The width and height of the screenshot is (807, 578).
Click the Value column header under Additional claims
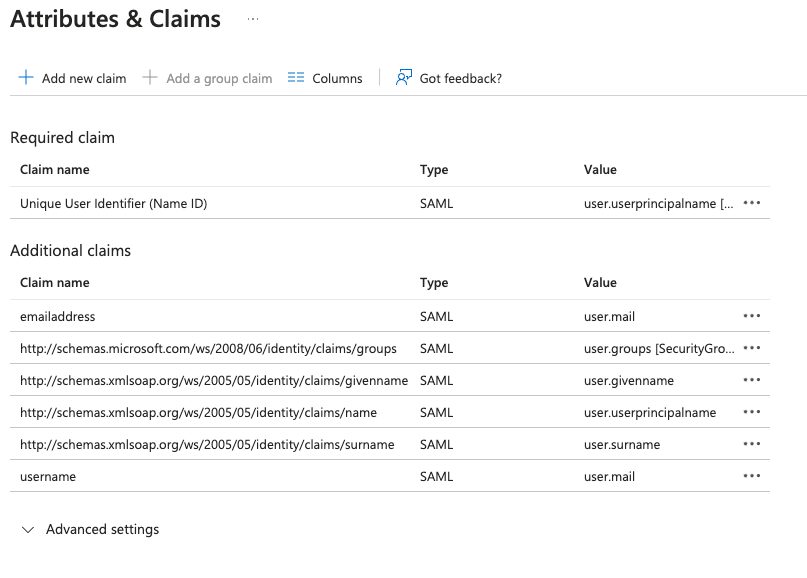600,283
